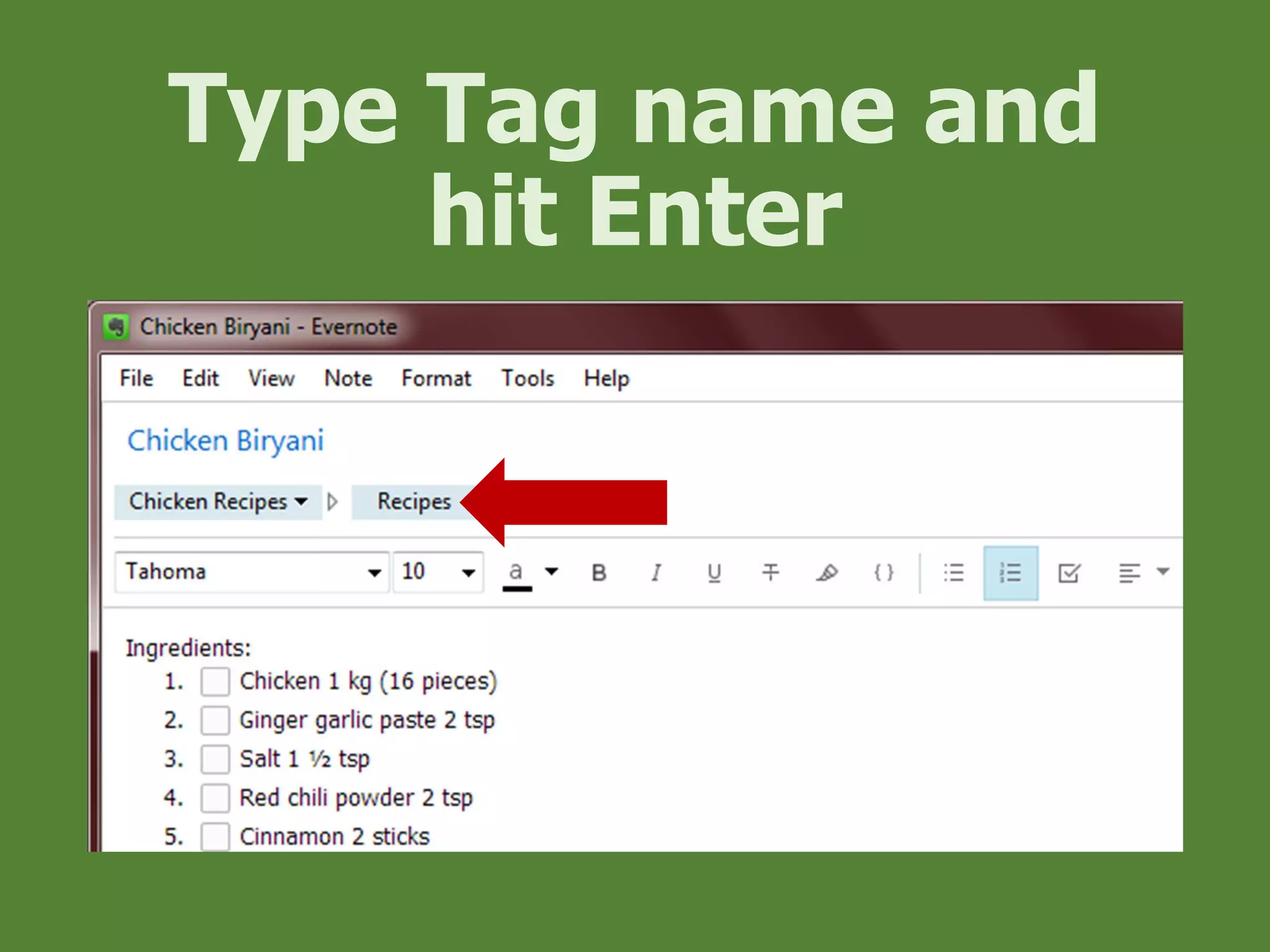Image resolution: width=1270 pixels, height=952 pixels.
Task: Check the Red chili powder checkbox
Action: (215, 798)
